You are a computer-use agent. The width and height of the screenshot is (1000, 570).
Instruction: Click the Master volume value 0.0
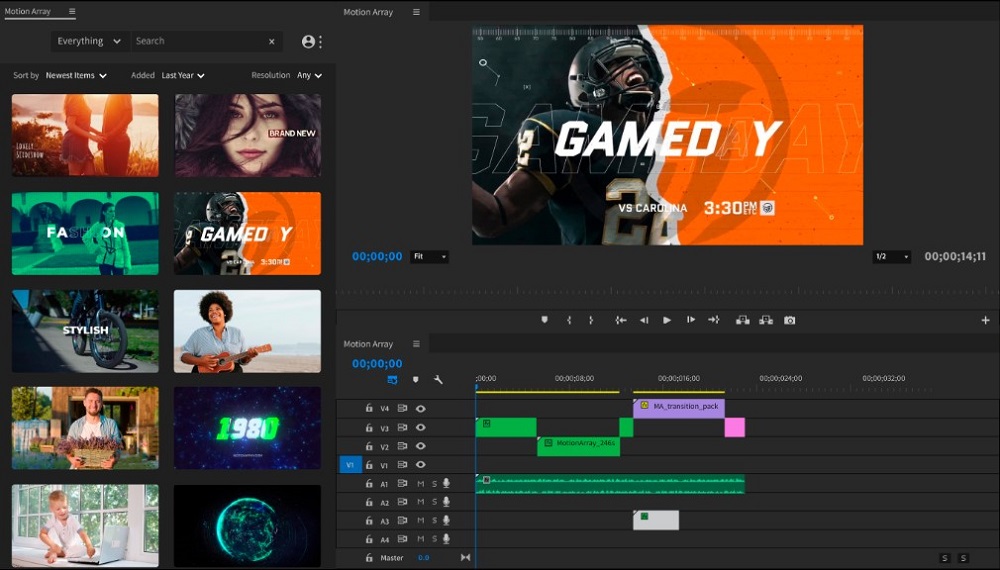(423, 558)
